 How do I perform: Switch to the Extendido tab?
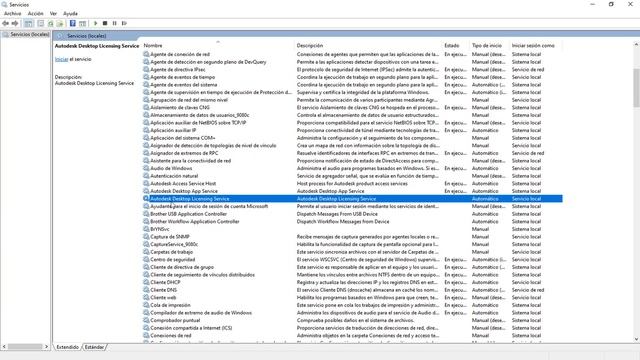(67, 347)
